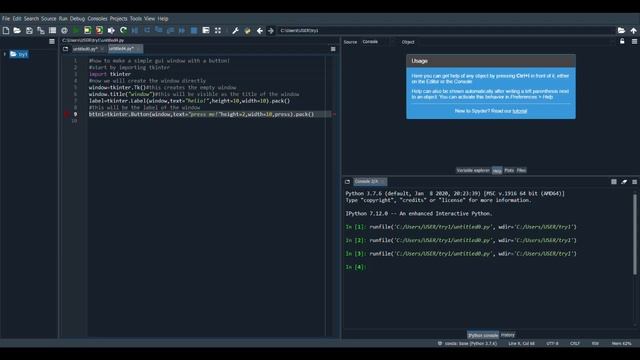Open the Search menu
This screenshot has height=360, width=640.
pos(31,19)
